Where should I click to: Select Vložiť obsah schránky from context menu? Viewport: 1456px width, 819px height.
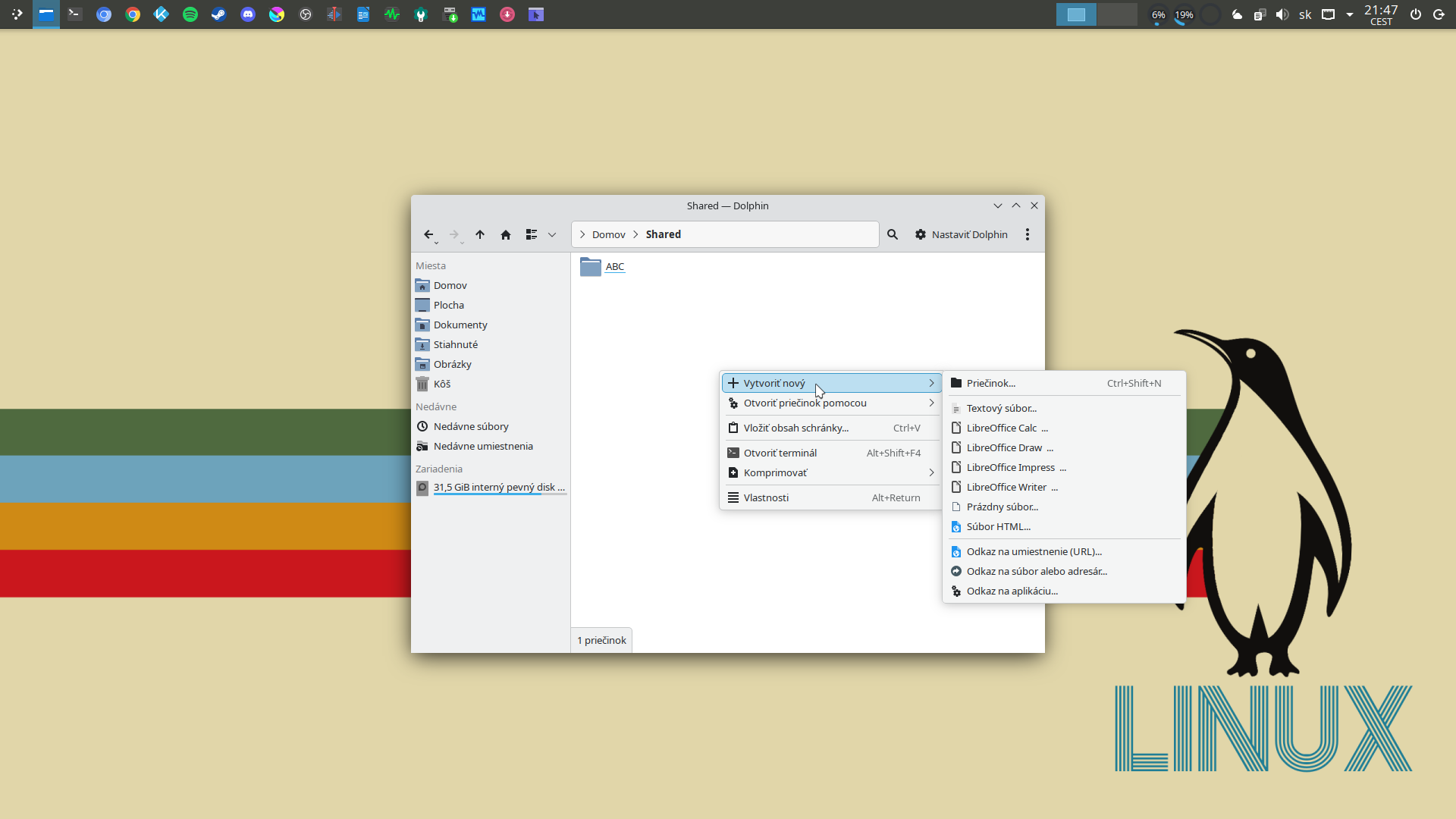coord(830,428)
